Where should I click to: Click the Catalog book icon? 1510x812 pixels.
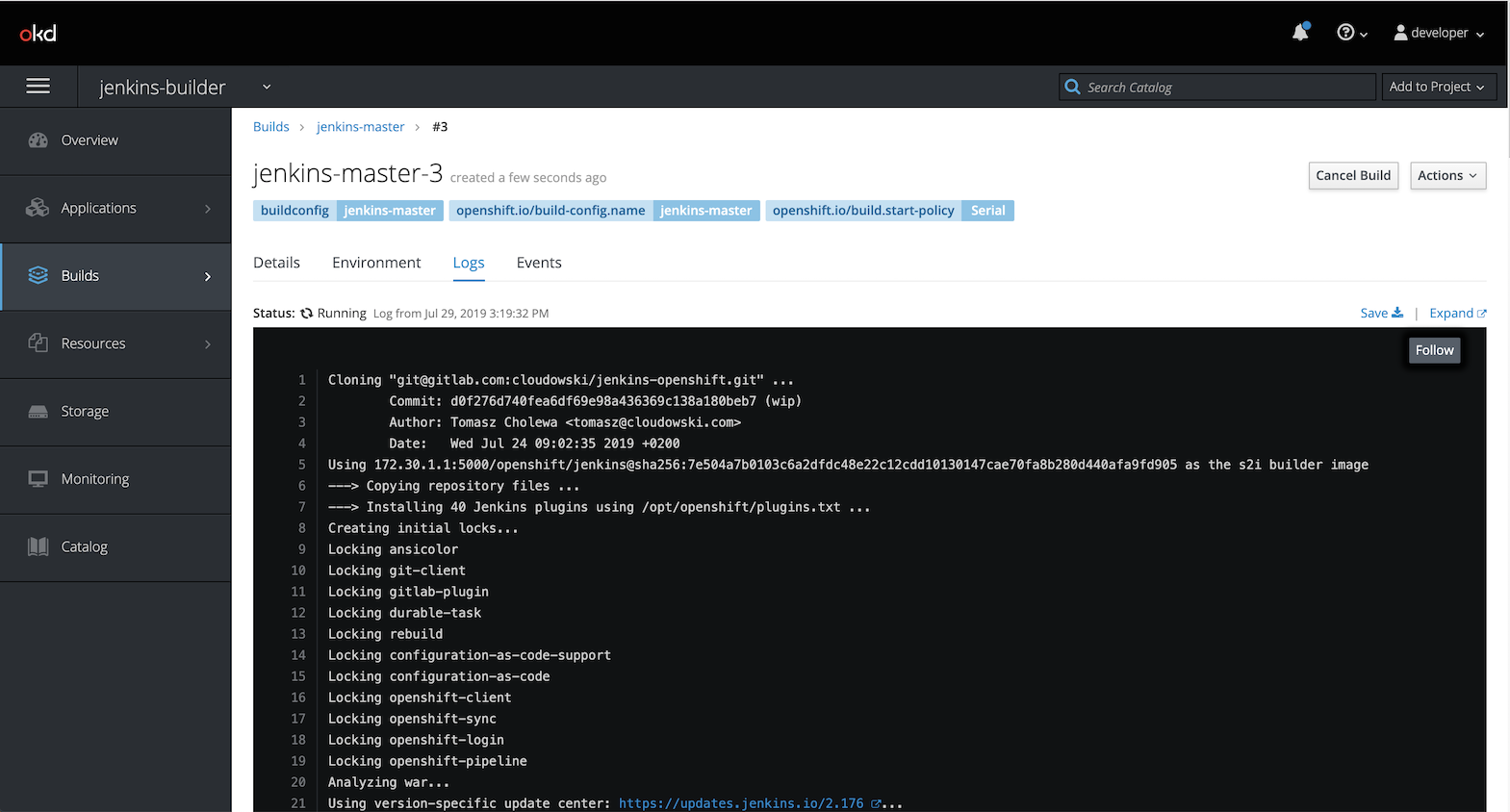(x=38, y=546)
